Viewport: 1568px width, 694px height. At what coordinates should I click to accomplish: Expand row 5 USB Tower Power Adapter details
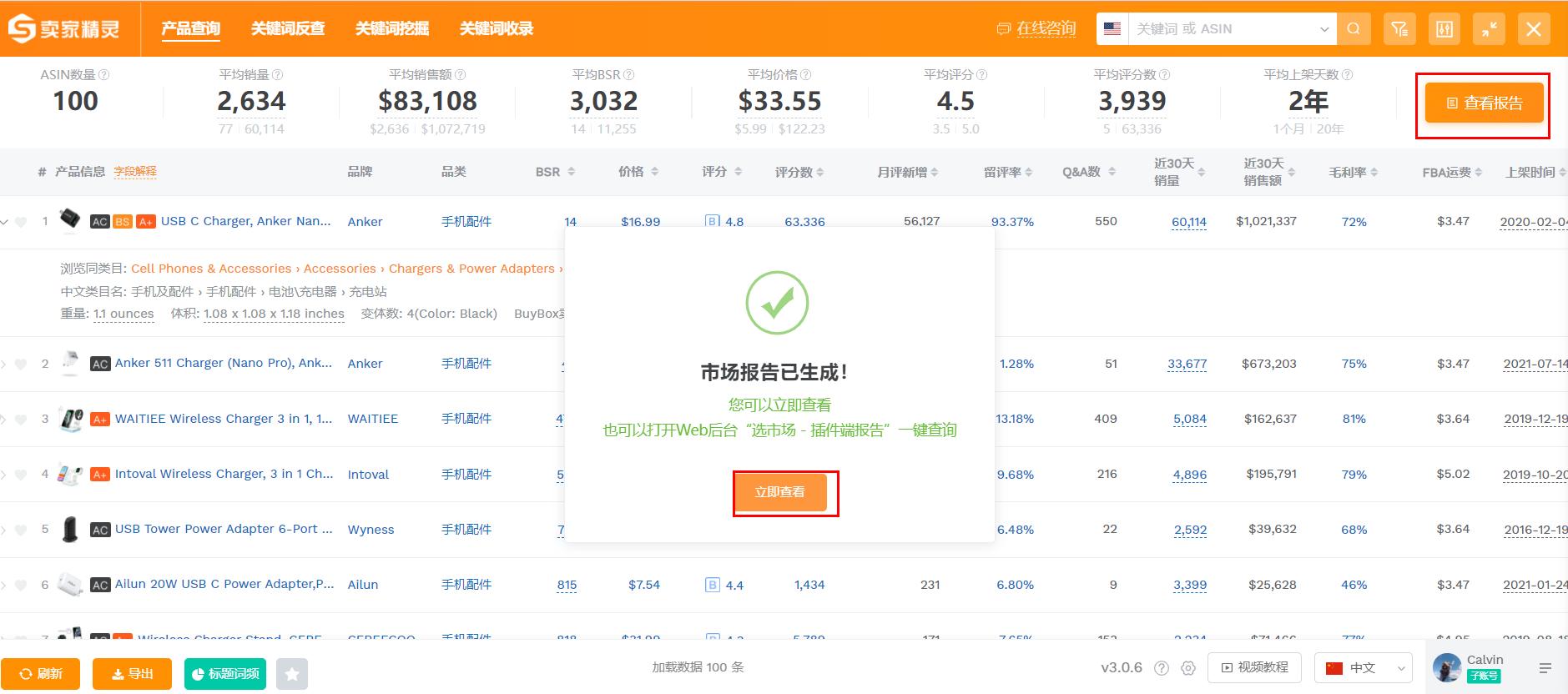3,530
